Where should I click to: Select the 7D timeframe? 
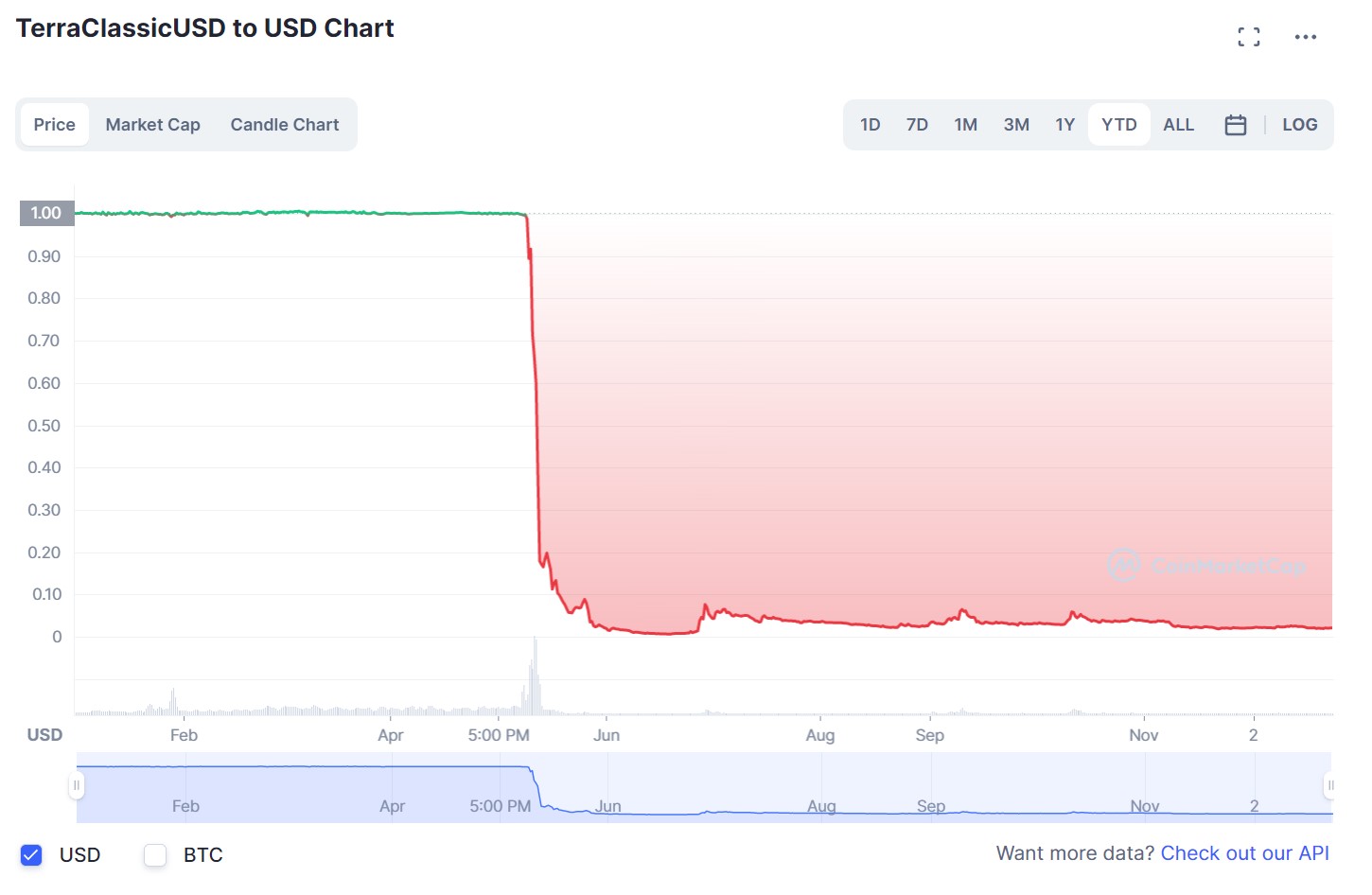(x=916, y=124)
